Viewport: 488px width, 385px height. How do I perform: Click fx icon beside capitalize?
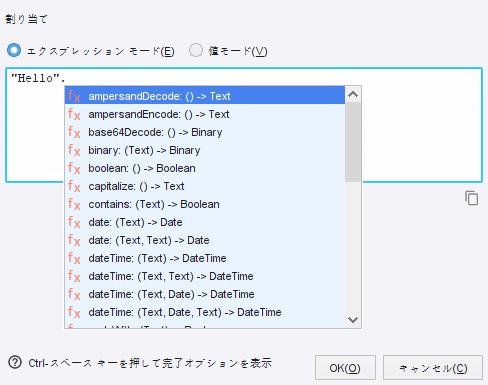point(74,186)
